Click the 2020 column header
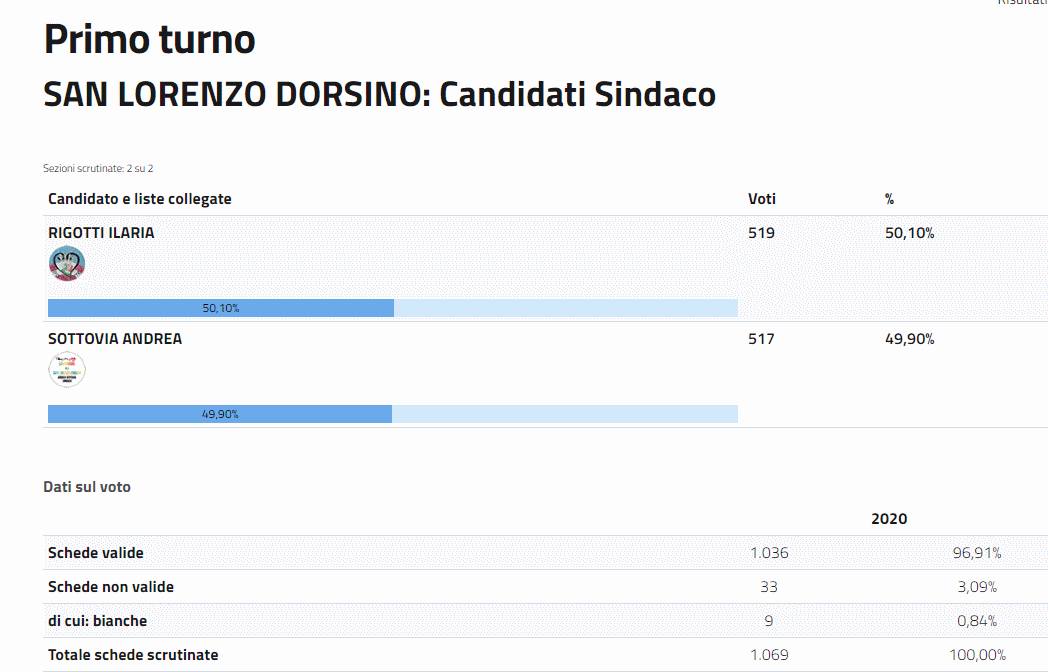1048x672 pixels. click(889, 519)
